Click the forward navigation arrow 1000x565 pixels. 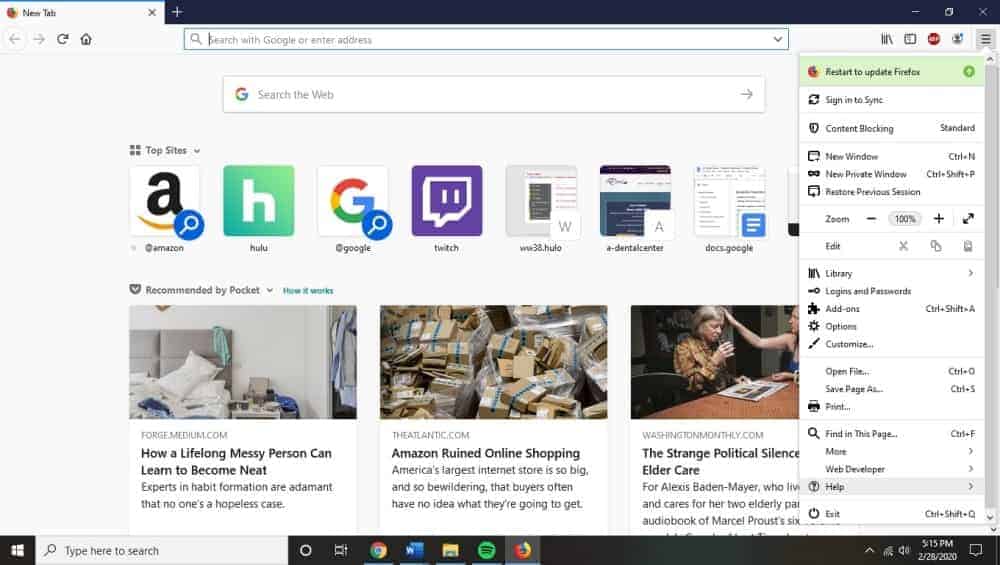pyautogui.click(x=39, y=39)
